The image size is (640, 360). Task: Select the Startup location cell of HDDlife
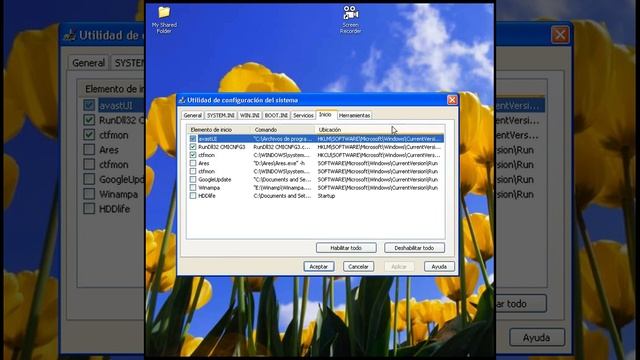[x=326, y=196]
